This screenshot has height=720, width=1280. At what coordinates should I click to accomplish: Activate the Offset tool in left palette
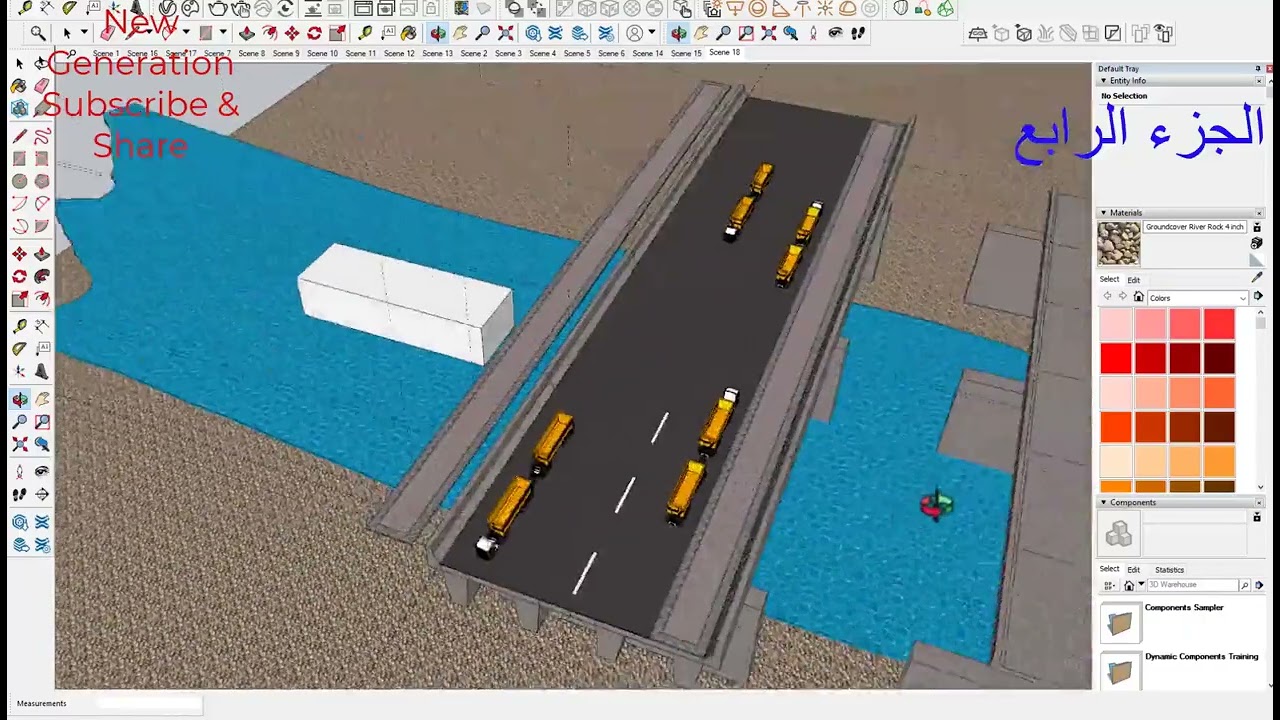point(42,299)
